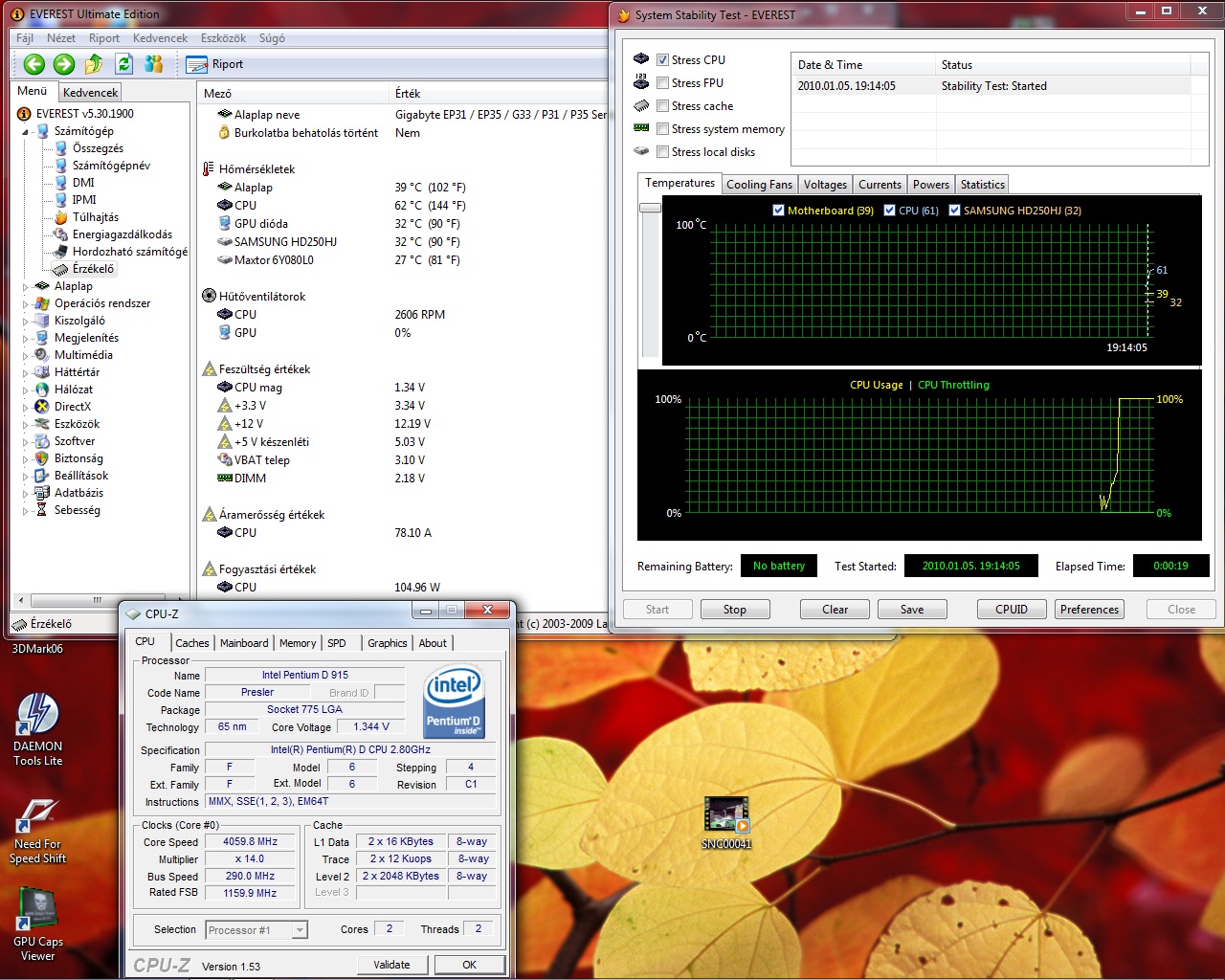The width and height of the screenshot is (1225, 980).
Task: Click the Stress local disks drive icon
Action: tap(641, 151)
